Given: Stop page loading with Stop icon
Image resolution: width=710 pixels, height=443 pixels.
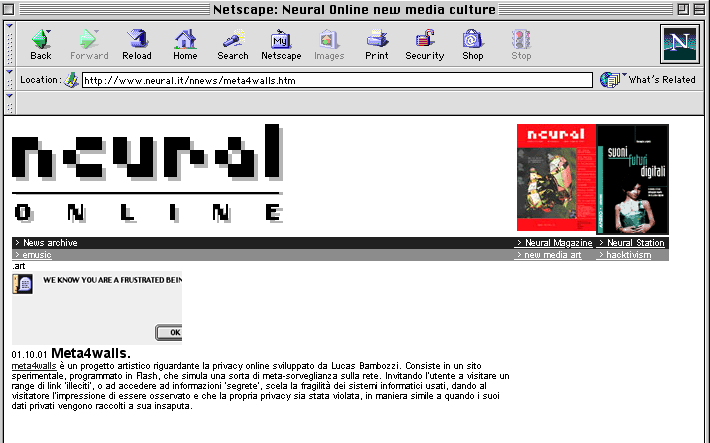Looking at the screenshot, I should 521,45.
